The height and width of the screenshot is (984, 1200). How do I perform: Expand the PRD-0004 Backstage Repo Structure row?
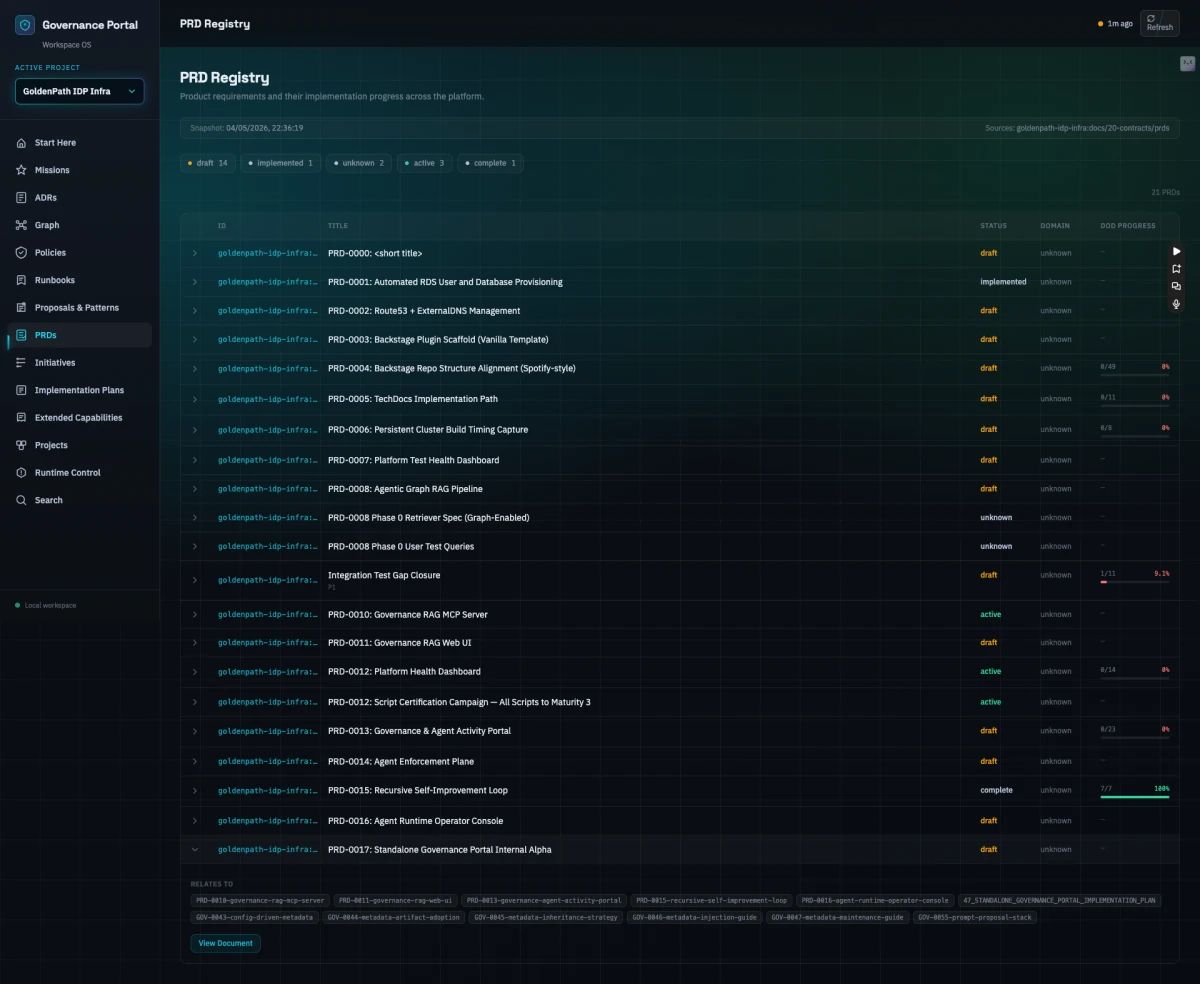195,369
